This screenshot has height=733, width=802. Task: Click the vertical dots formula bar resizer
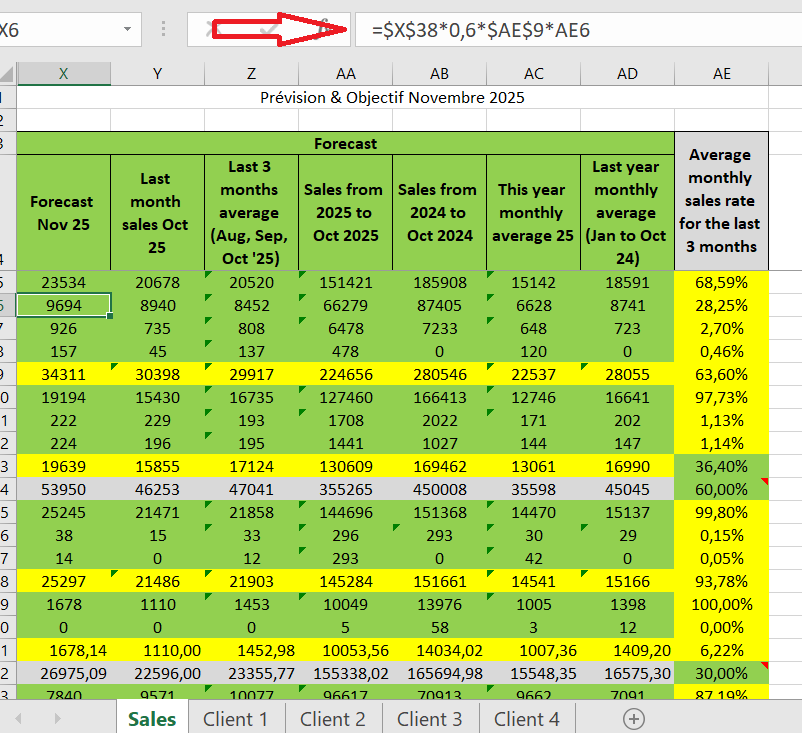(x=163, y=30)
